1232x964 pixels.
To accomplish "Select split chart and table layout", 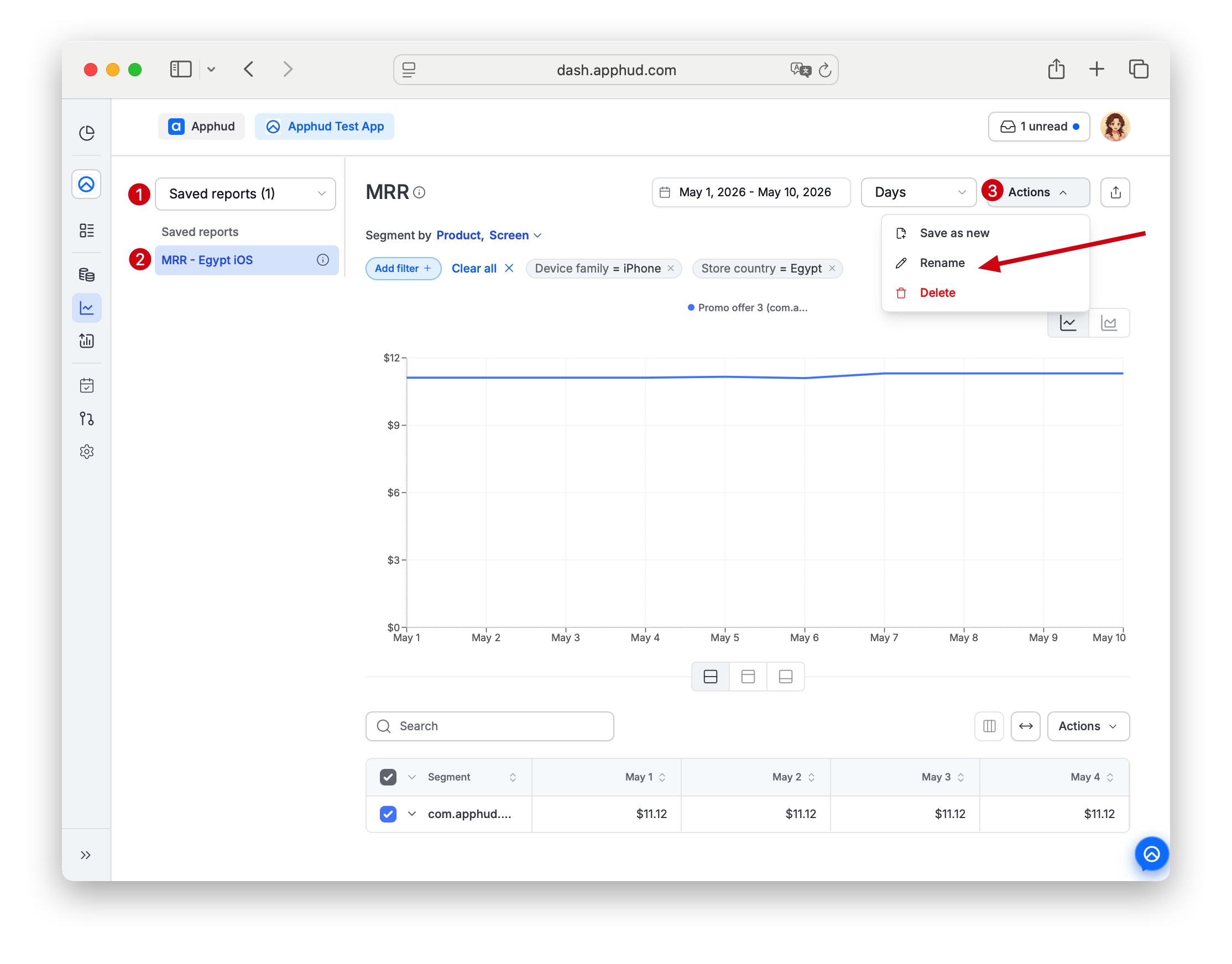I will 711,676.
